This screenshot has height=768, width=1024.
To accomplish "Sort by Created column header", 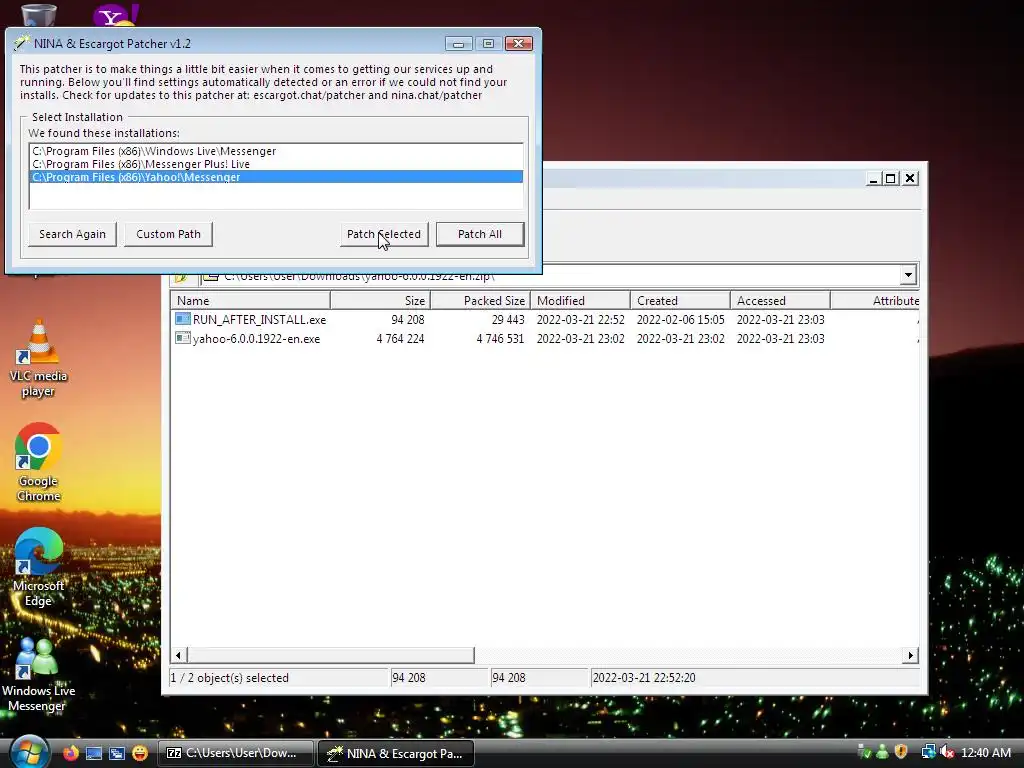I will (680, 300).
